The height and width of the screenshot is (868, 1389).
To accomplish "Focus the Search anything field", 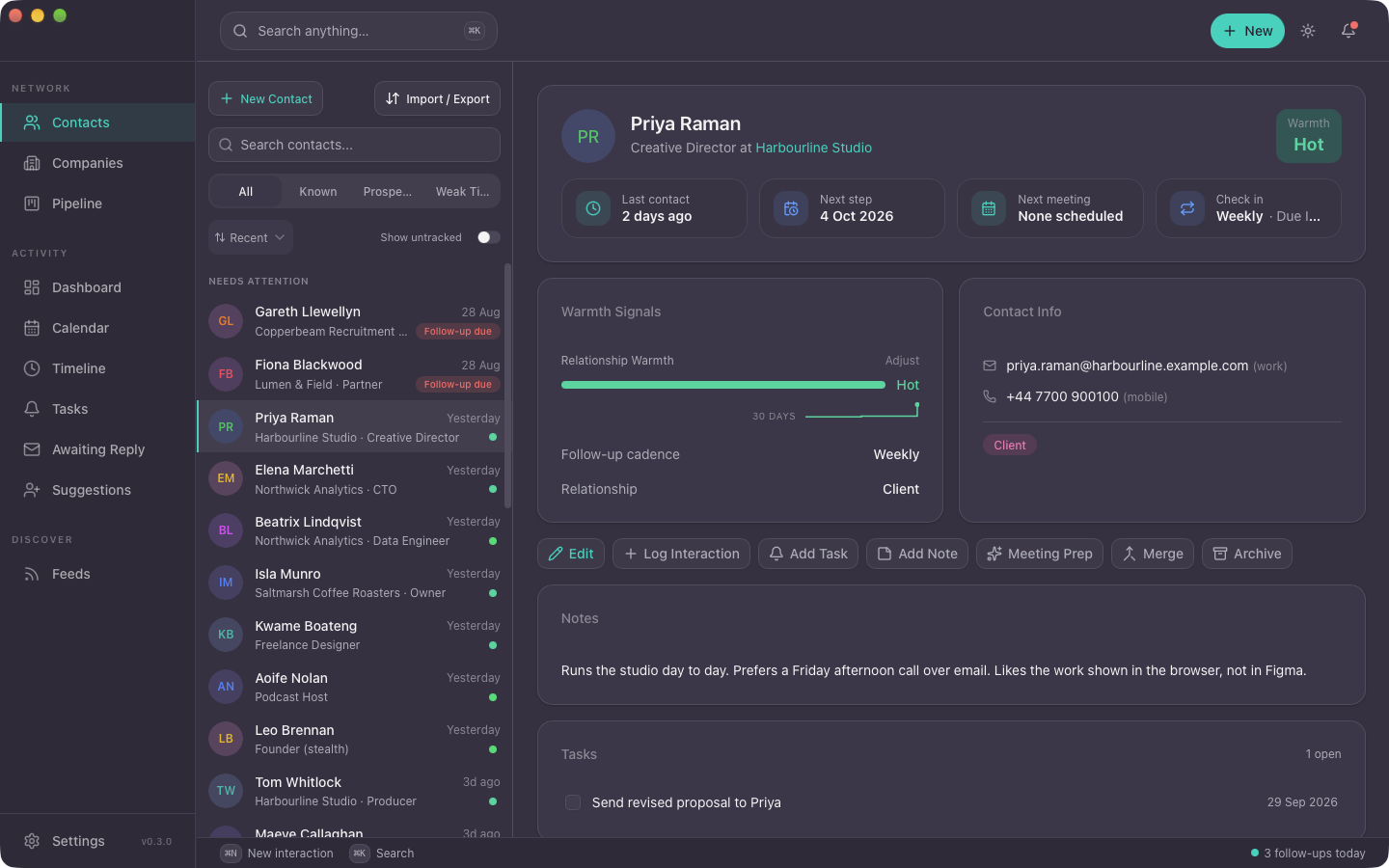I will coord(359,31).
